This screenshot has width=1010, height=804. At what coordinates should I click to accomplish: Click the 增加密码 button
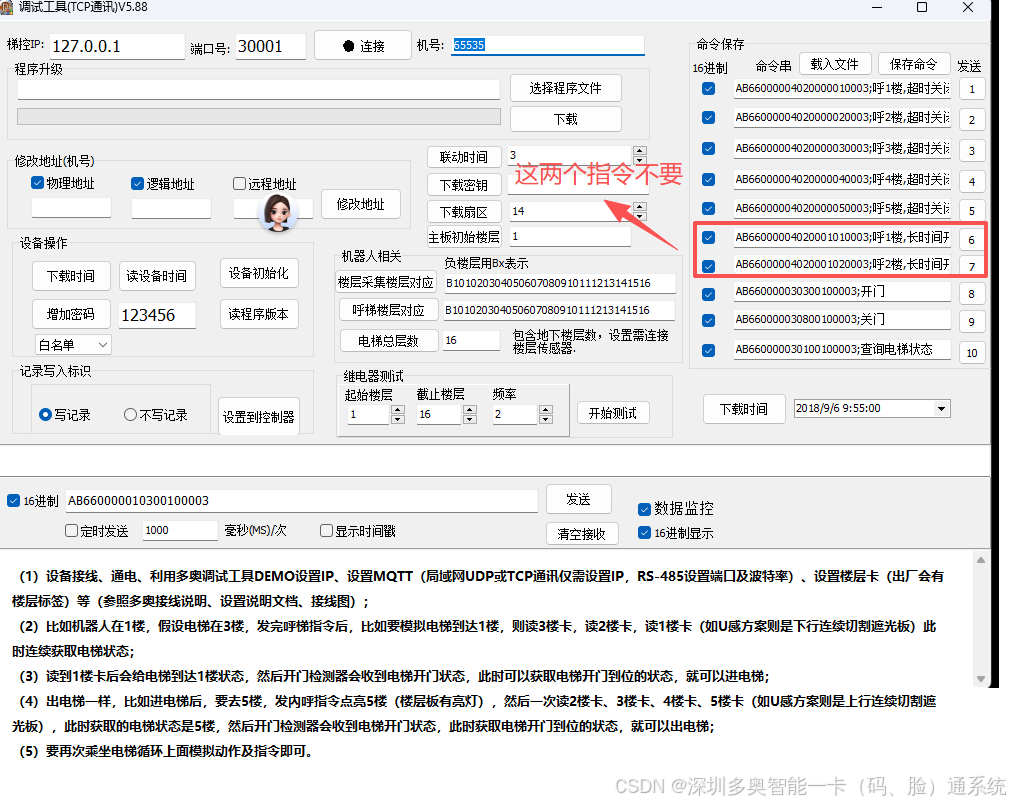pyautogui.click(x=71, y=314)
